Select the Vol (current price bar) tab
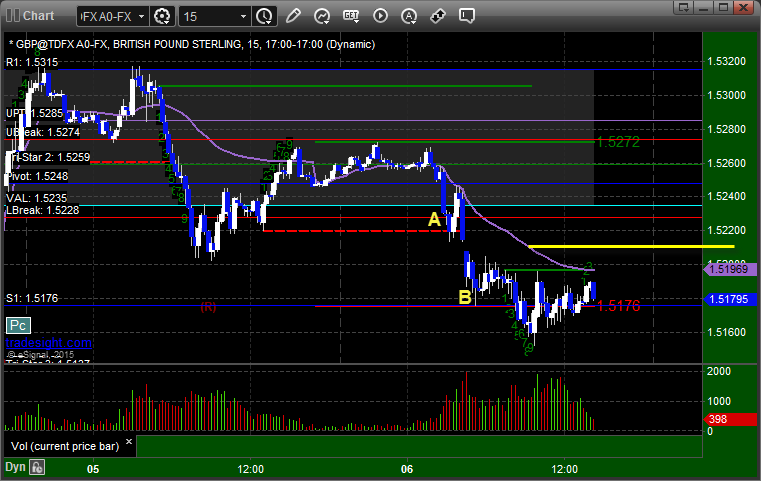This screenshot has width=761, height=481. point(65,446)
